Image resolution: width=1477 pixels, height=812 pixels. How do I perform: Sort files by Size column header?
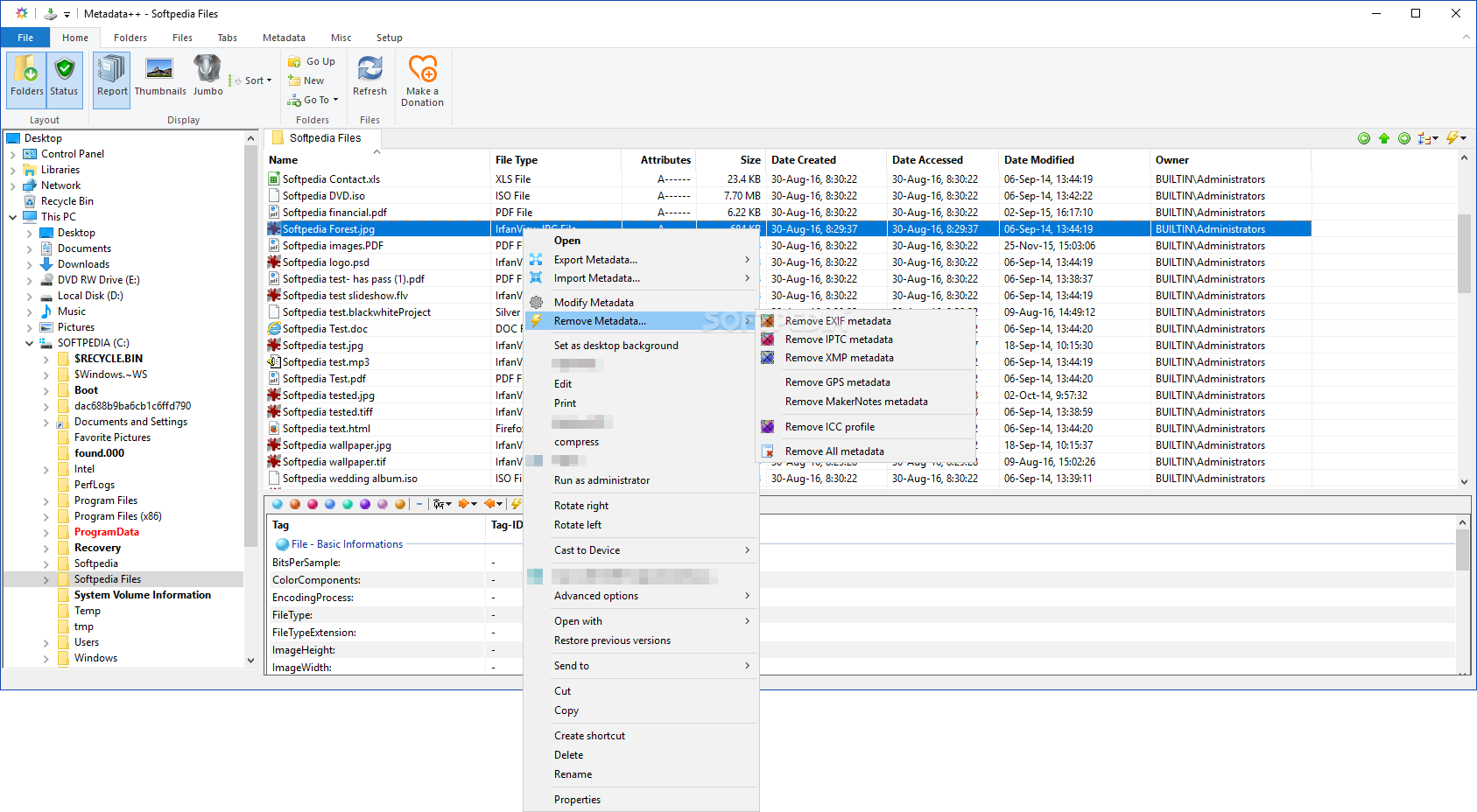tap(730, 160)
